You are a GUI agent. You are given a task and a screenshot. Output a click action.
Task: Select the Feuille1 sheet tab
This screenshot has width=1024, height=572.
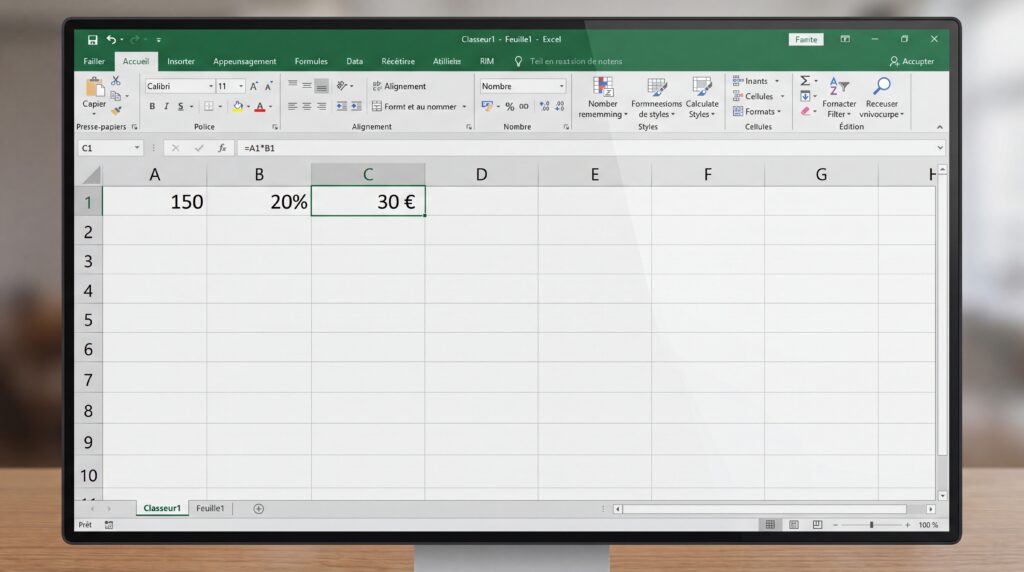click(210, 508)
